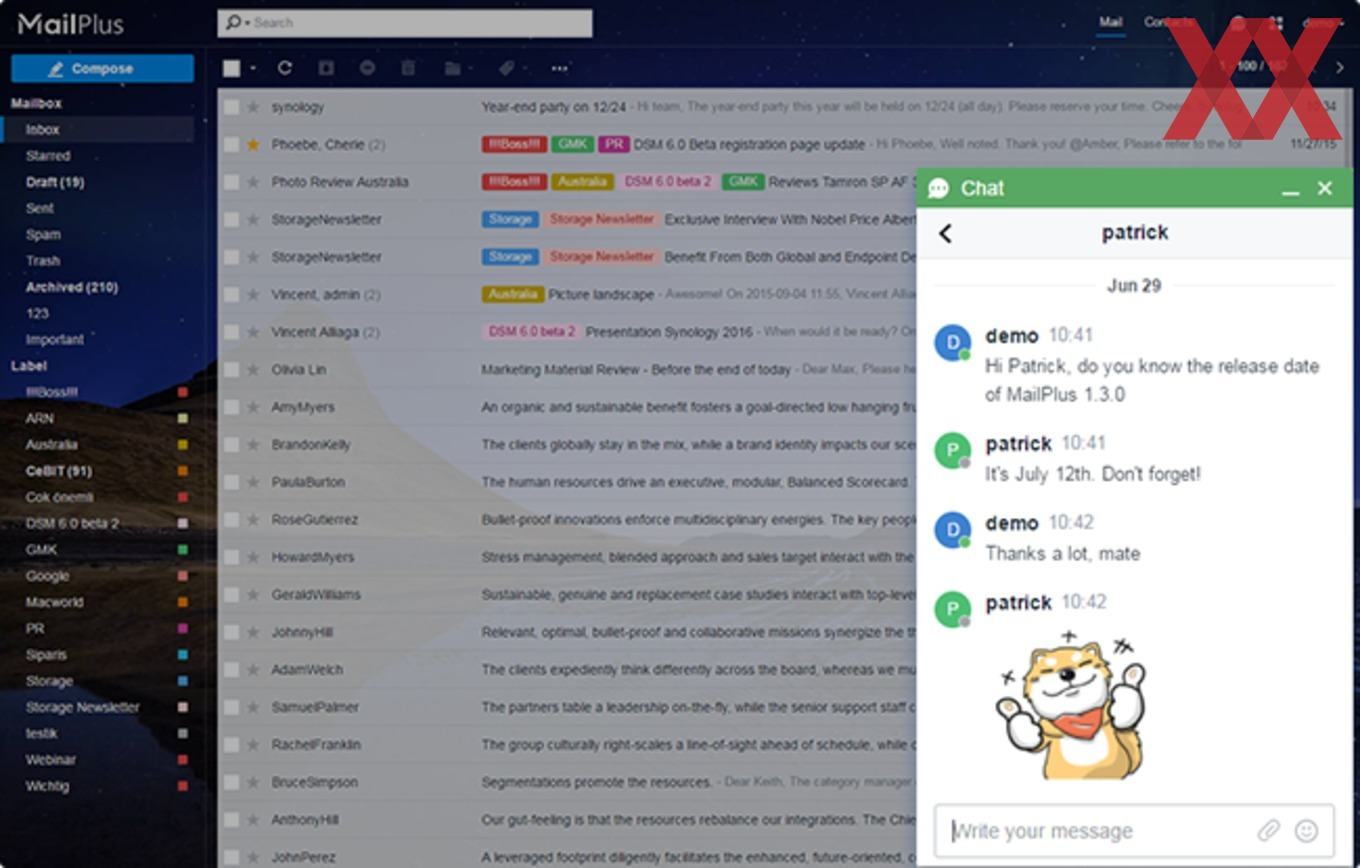Open the Year-end party on 12/24 email
1360x868 pixels.
pyautogui.click(x=554, y=107)
